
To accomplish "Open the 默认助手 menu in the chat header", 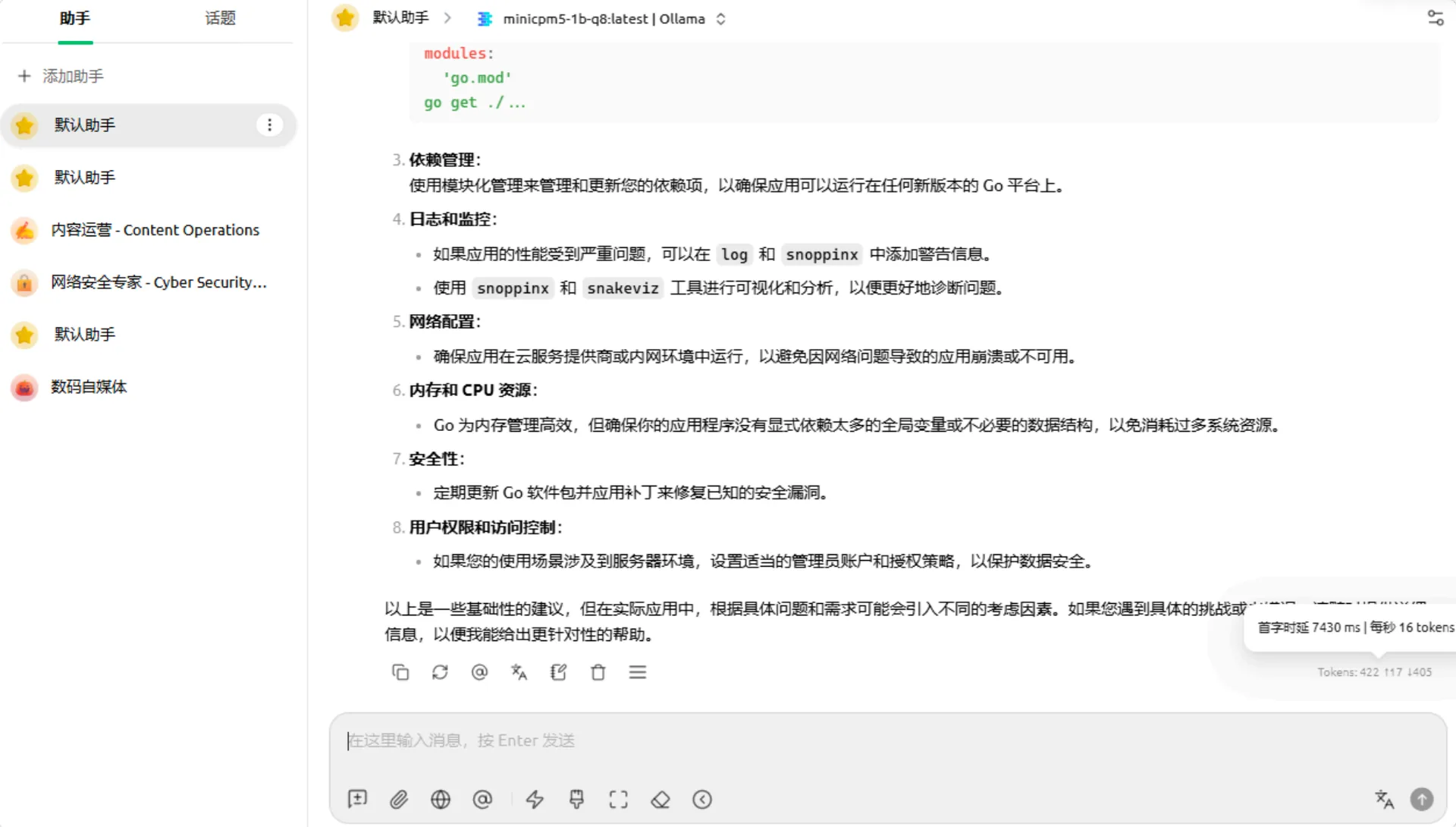I will [400, 17].
